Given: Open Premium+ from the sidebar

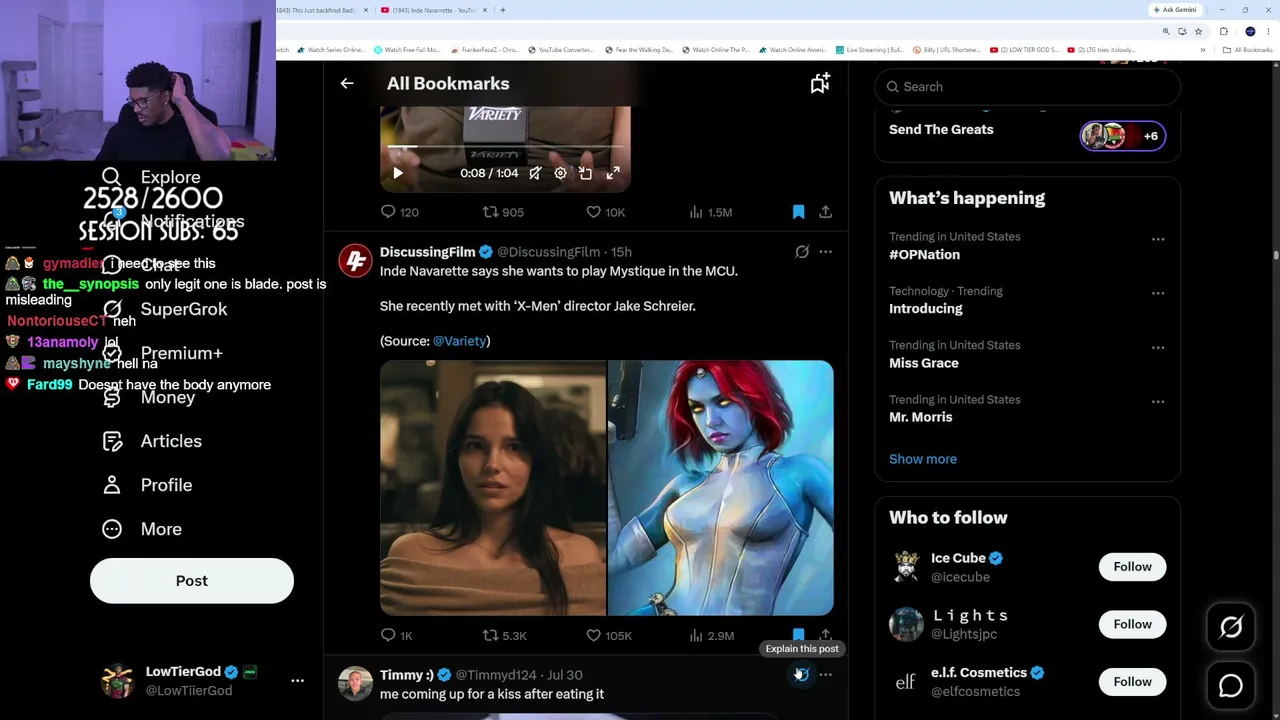Looking at the screenshot, I should 162,353.
